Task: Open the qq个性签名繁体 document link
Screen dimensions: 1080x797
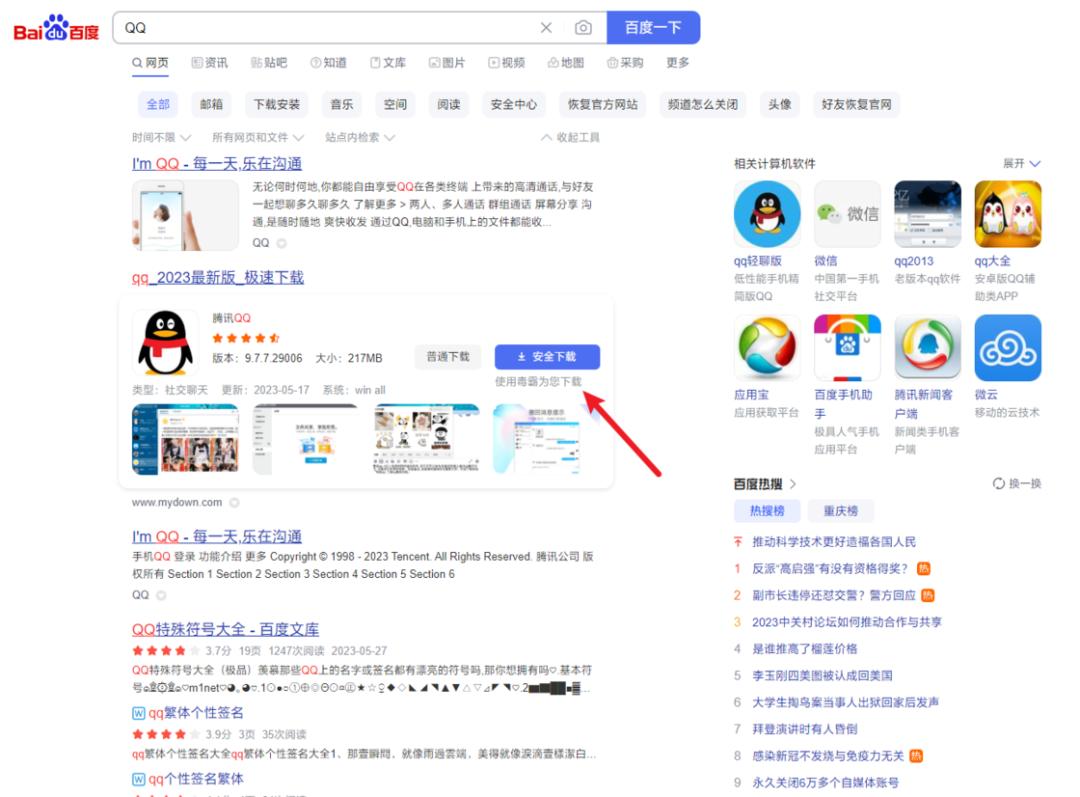Action: pos(196,779)
